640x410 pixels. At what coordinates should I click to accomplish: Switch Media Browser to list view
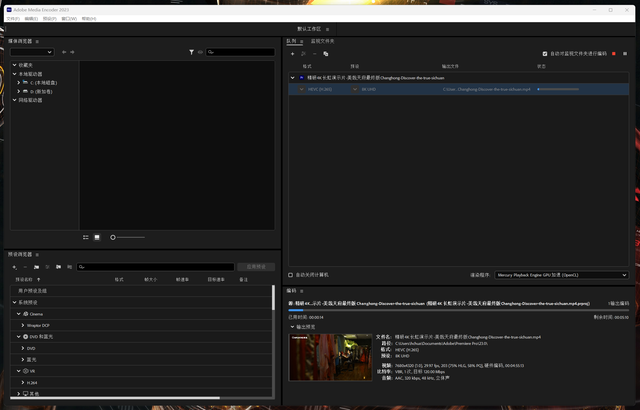pos(86,237)
